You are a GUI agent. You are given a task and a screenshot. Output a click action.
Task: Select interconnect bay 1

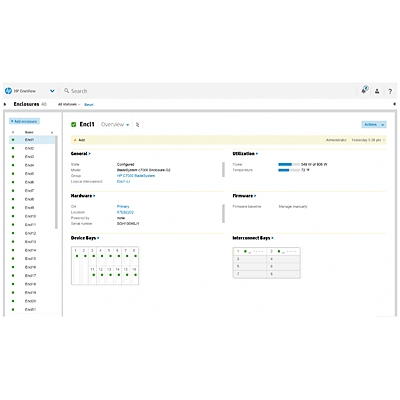[x=250, y=251]
